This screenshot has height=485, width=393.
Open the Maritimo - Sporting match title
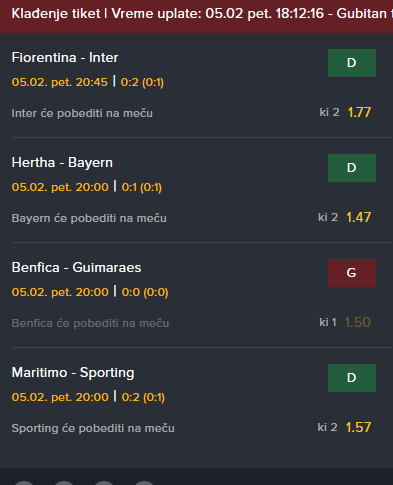pyautogui.click(x=73, y=372)
